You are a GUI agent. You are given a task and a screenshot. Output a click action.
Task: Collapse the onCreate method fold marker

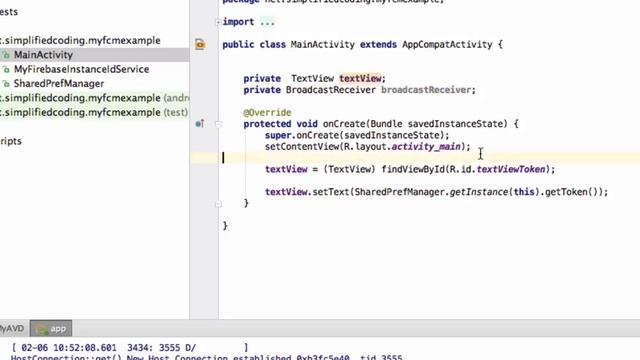click(x=218, y=124)
